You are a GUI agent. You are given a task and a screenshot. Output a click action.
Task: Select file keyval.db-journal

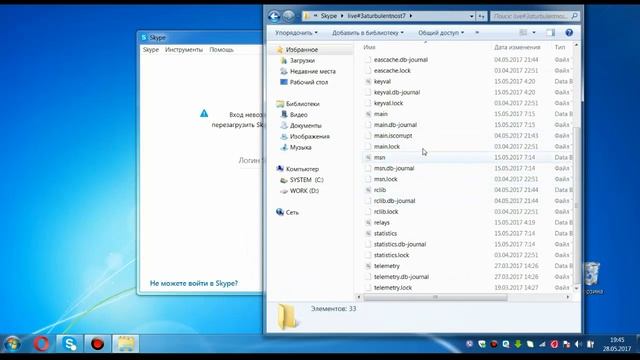pyautogui.click(x=397, y=92)
